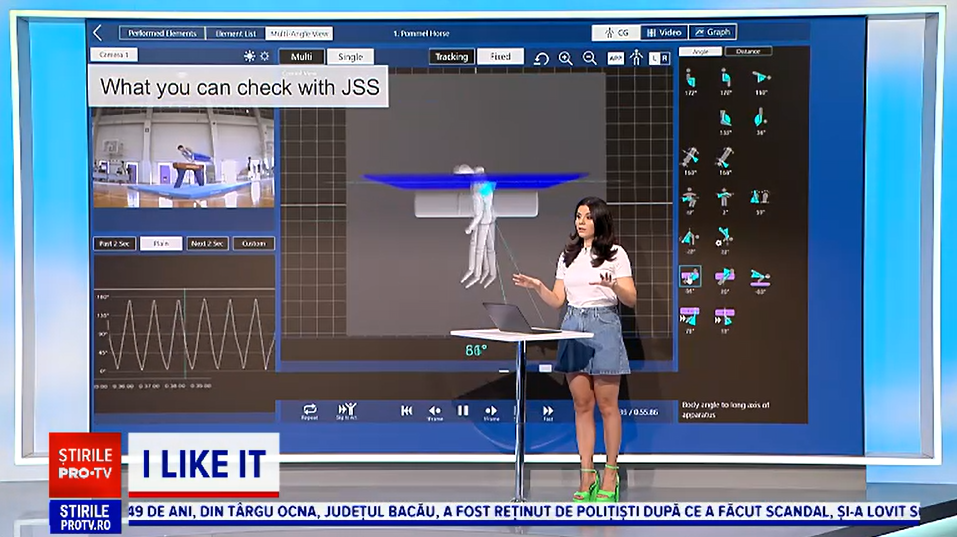The image size is (957, 537).
Task: Select the 153° knee angle icon
Action: pos(725,121)
